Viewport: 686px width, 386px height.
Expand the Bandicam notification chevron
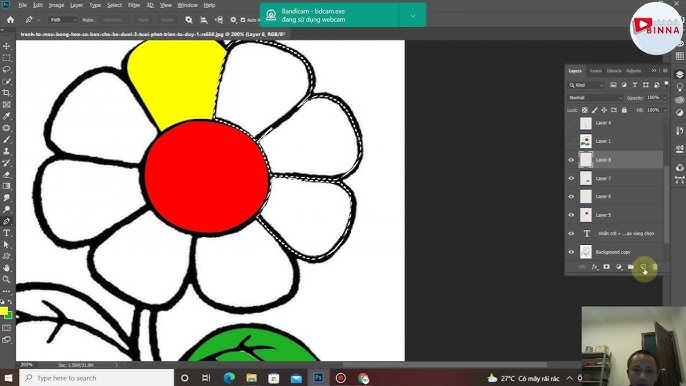click(x=413, y=16)
